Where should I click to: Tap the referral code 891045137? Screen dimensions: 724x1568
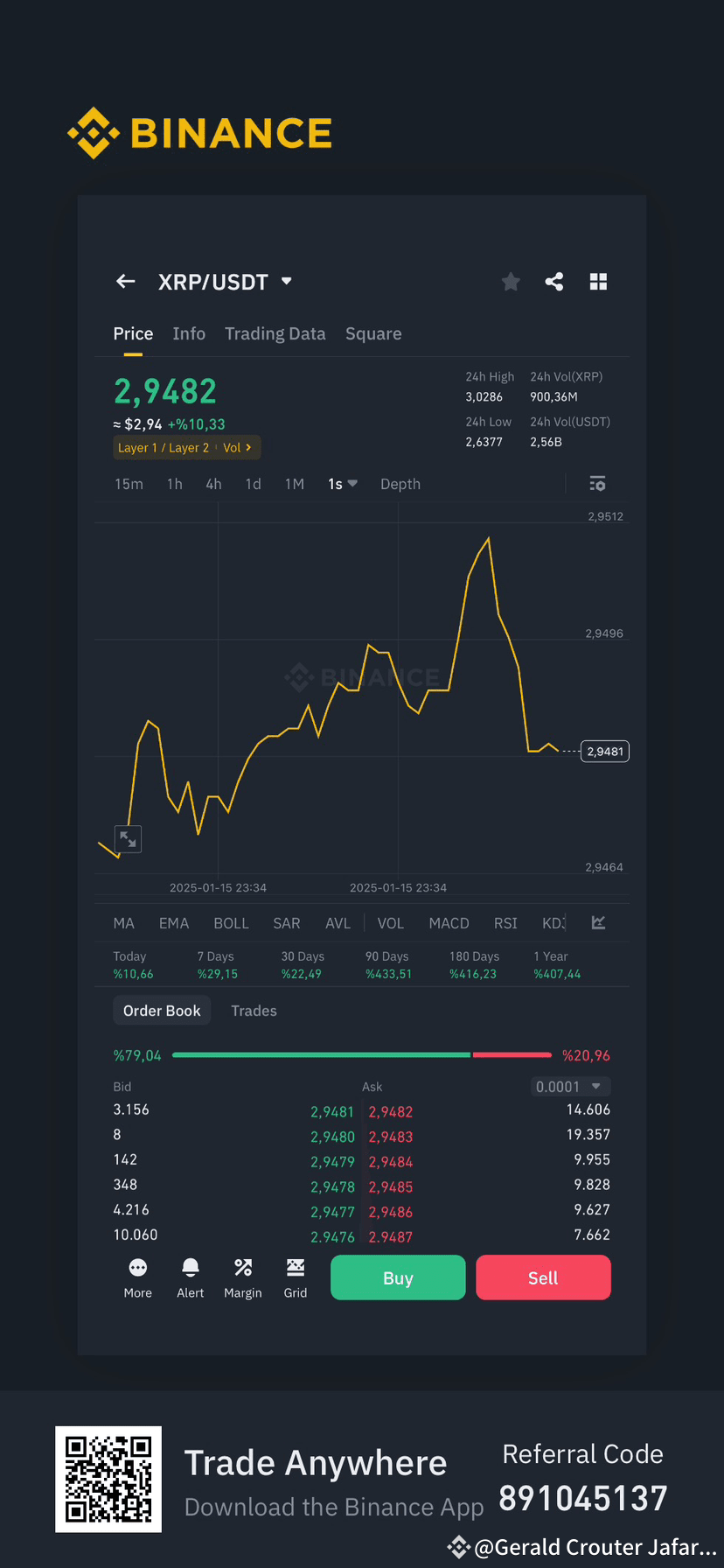pyautogui.click(x=583, y=1499)
